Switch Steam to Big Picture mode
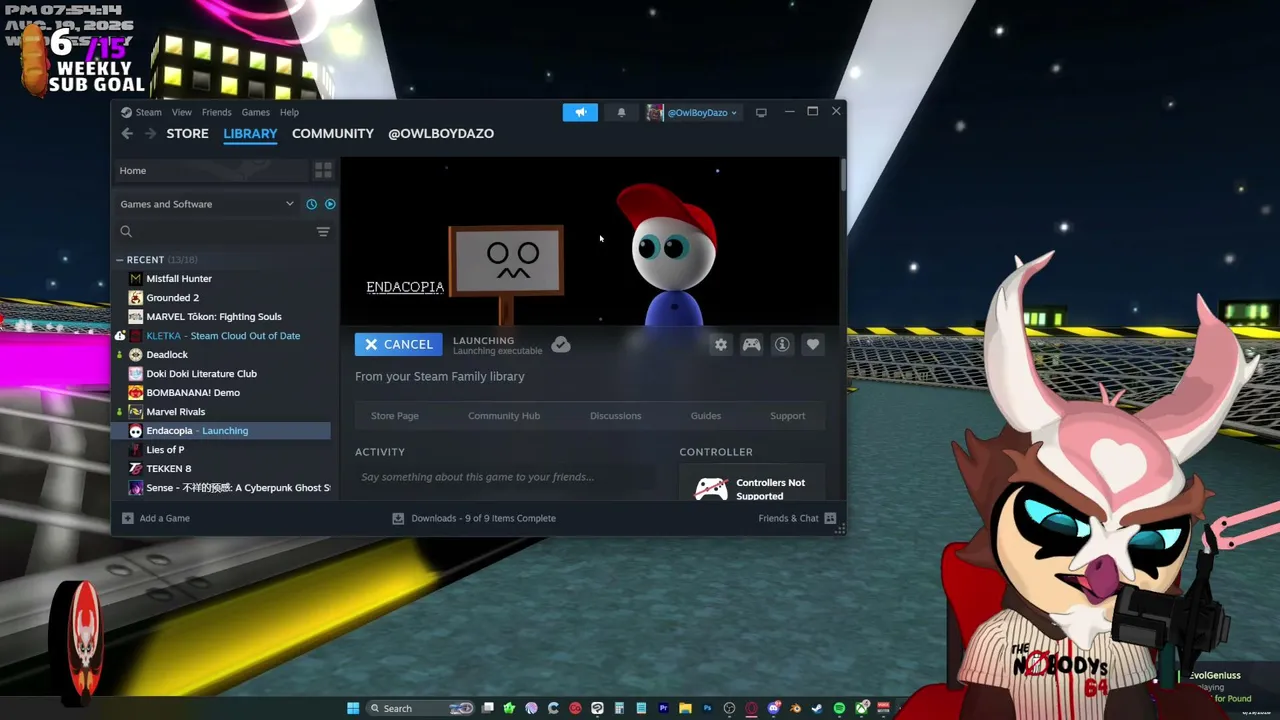Viewport: 1280px width, 720px height. click(x=761, y=112)
